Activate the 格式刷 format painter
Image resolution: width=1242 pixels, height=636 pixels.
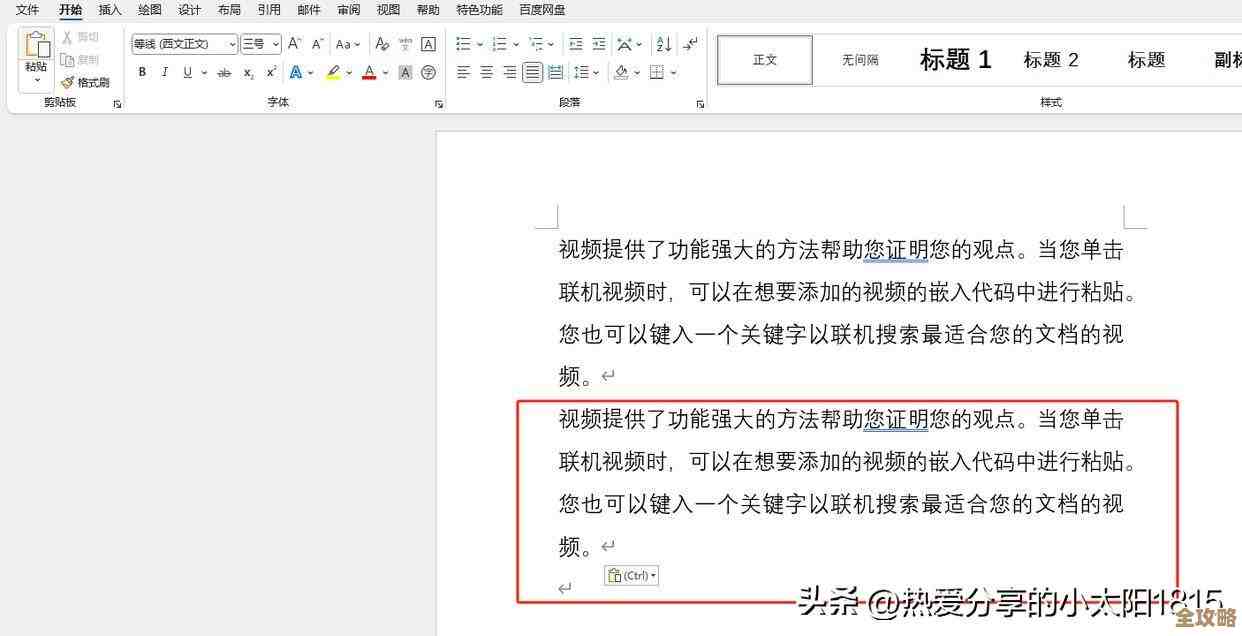tap(86, 82)
